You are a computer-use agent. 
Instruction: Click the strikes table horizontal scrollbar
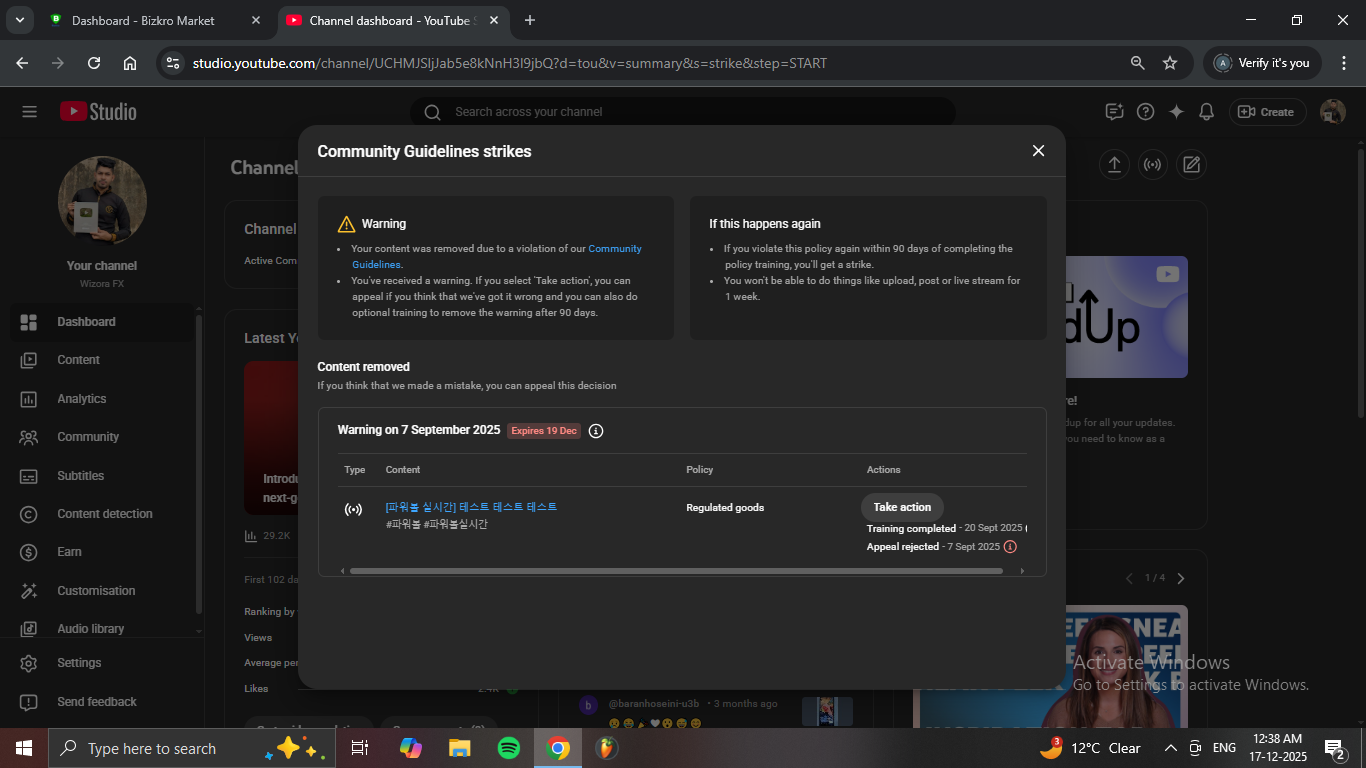675,571
